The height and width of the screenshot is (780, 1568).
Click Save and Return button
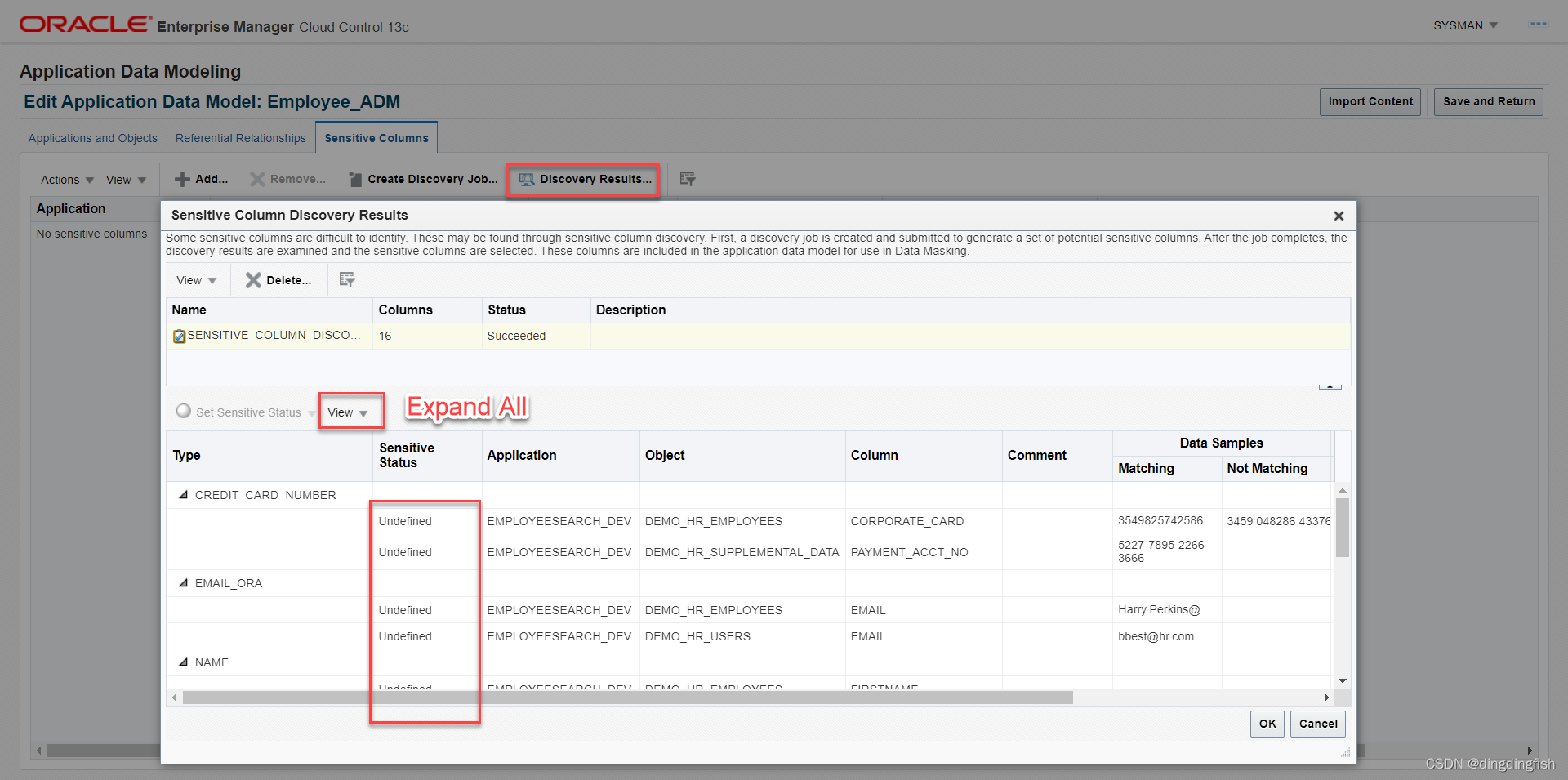[x=1489, y=101]
